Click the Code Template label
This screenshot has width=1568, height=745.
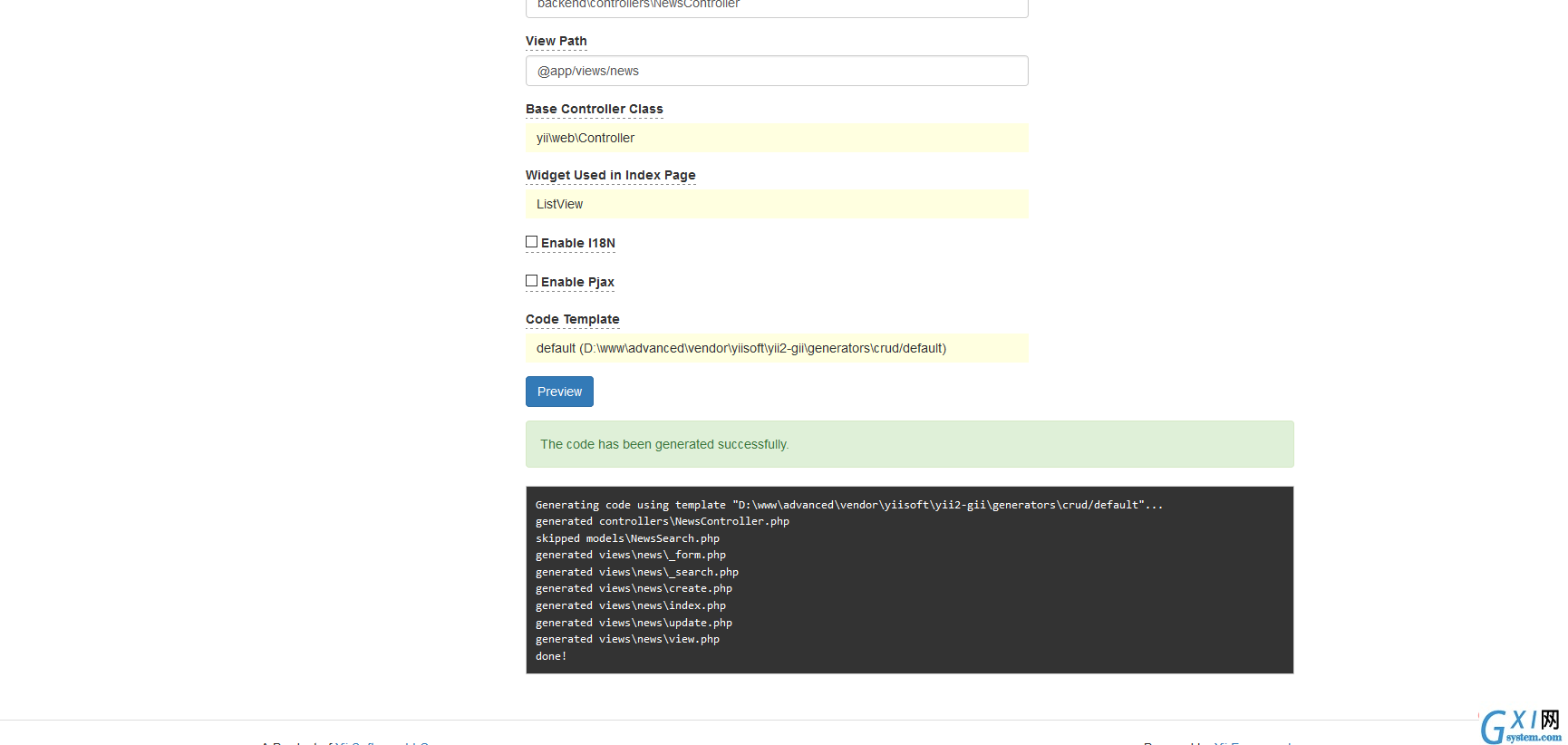click(x=573, y=319)
